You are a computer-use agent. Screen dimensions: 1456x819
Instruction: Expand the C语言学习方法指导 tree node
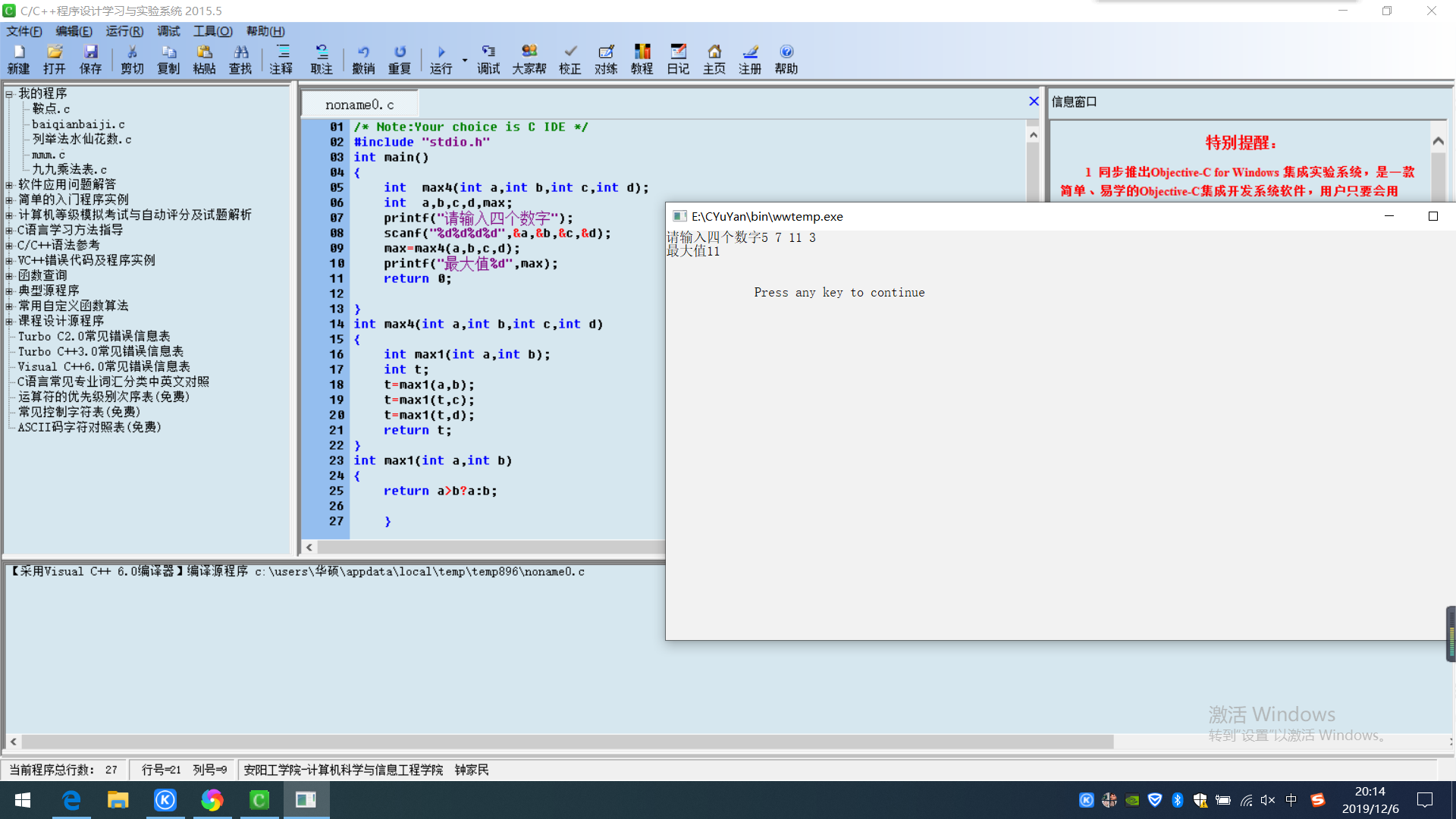pyautogui.click(x=9, y=231)
